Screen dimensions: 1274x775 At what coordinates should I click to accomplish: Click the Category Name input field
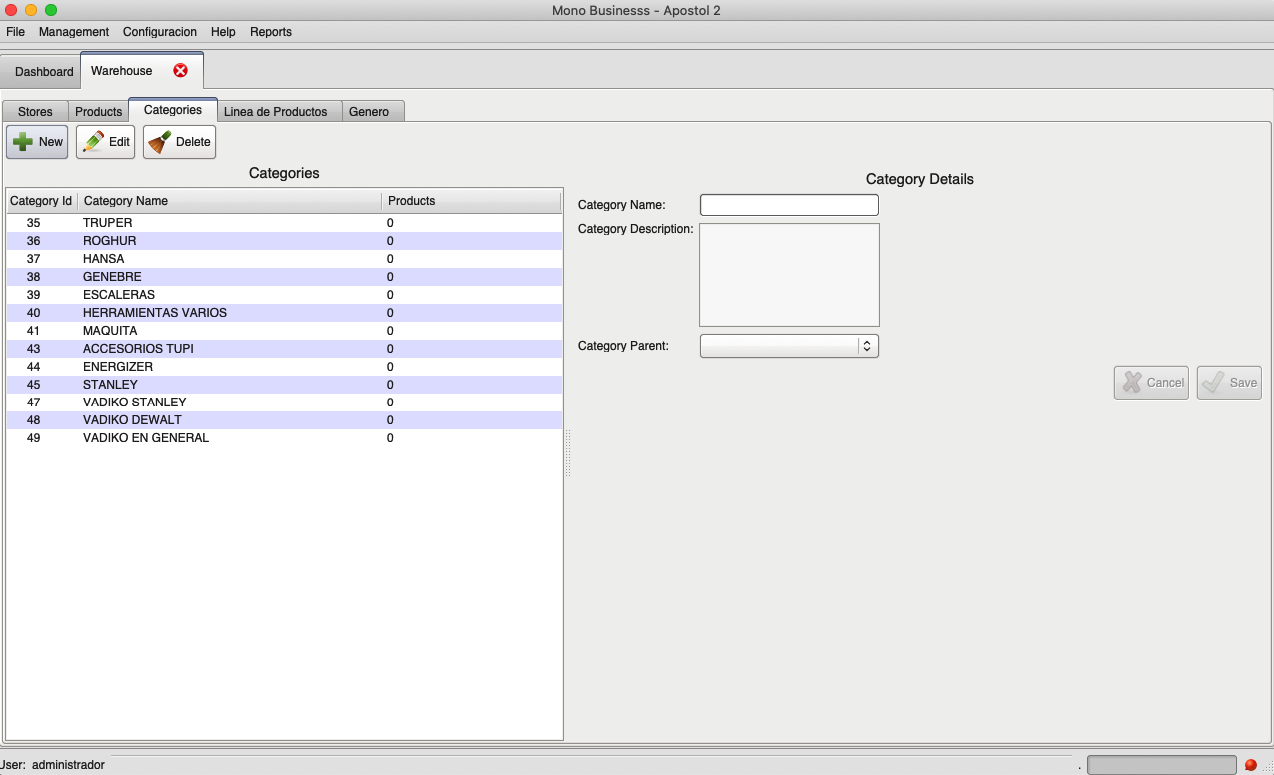click(789, 205)
